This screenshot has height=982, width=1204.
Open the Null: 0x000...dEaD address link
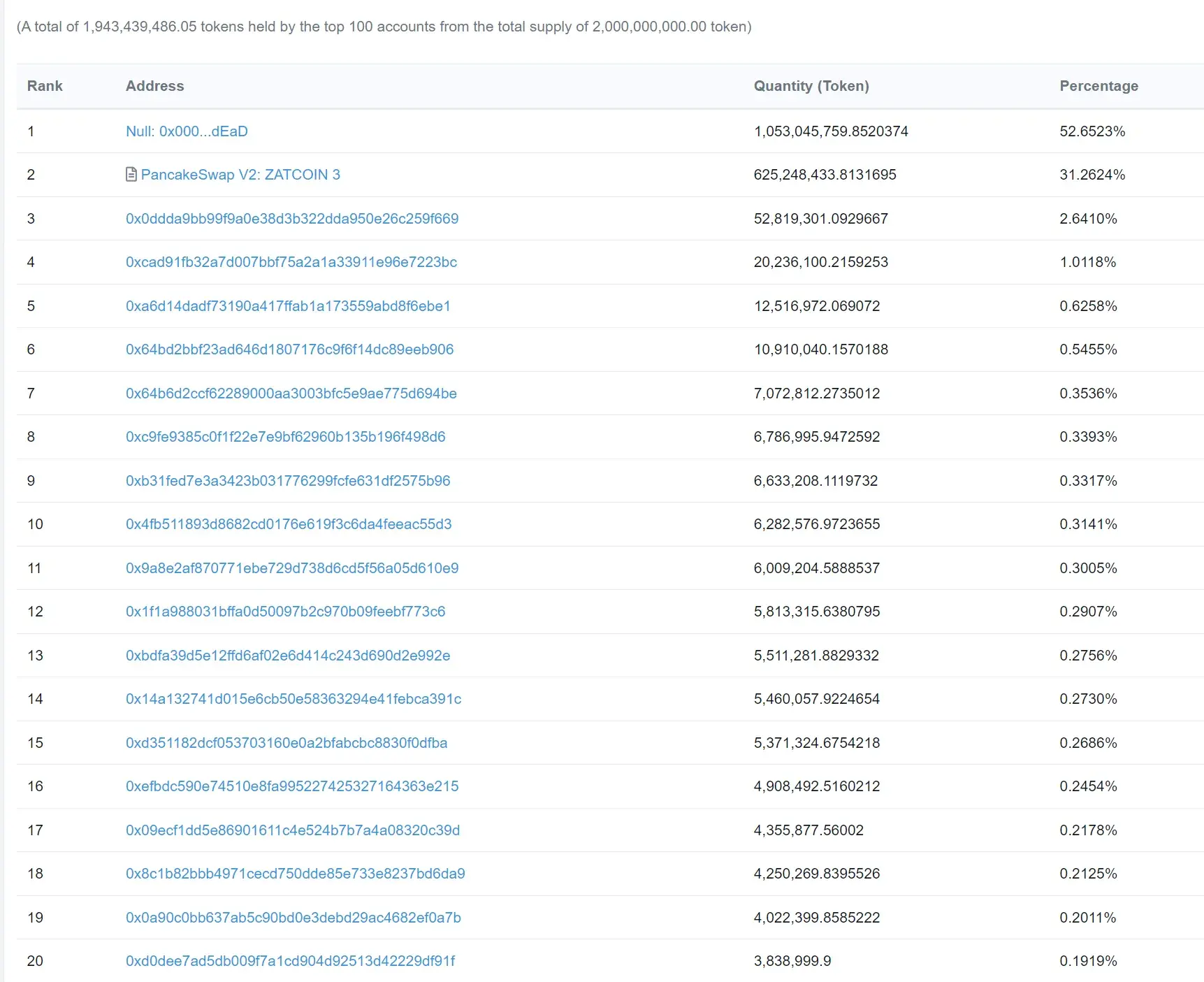click(187, 131)
